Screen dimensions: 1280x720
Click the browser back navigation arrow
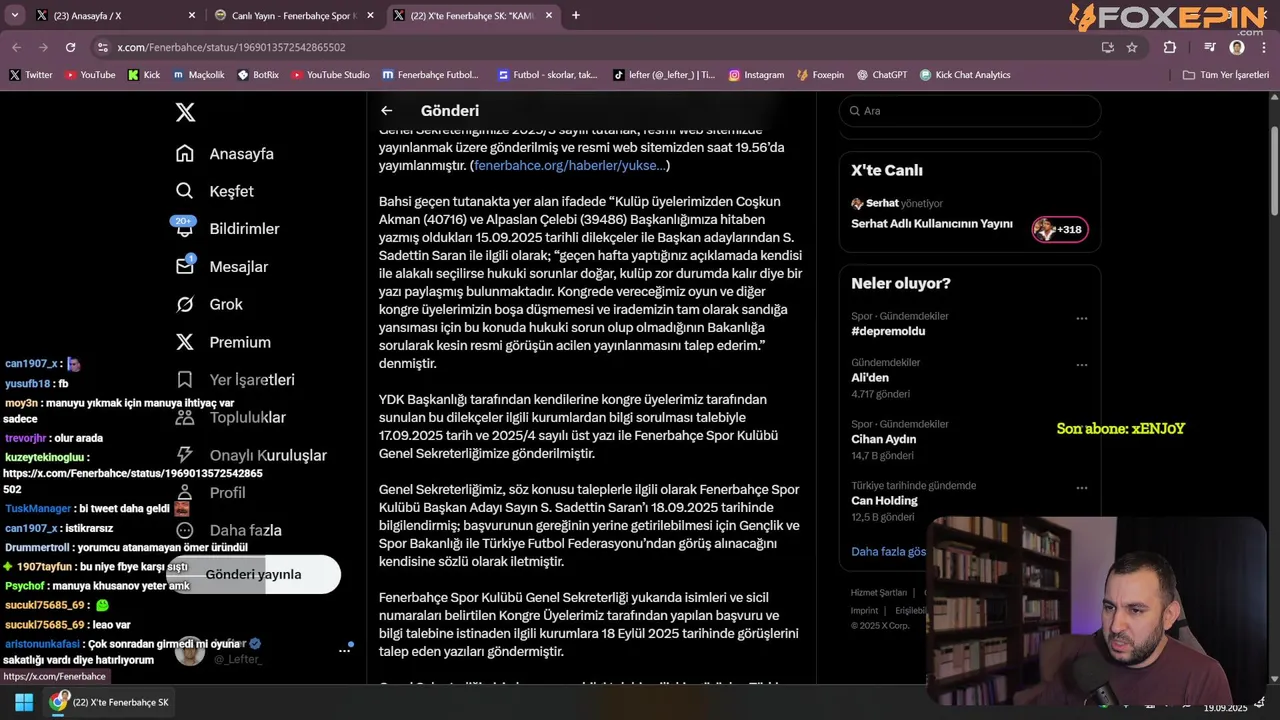(16, 47)
